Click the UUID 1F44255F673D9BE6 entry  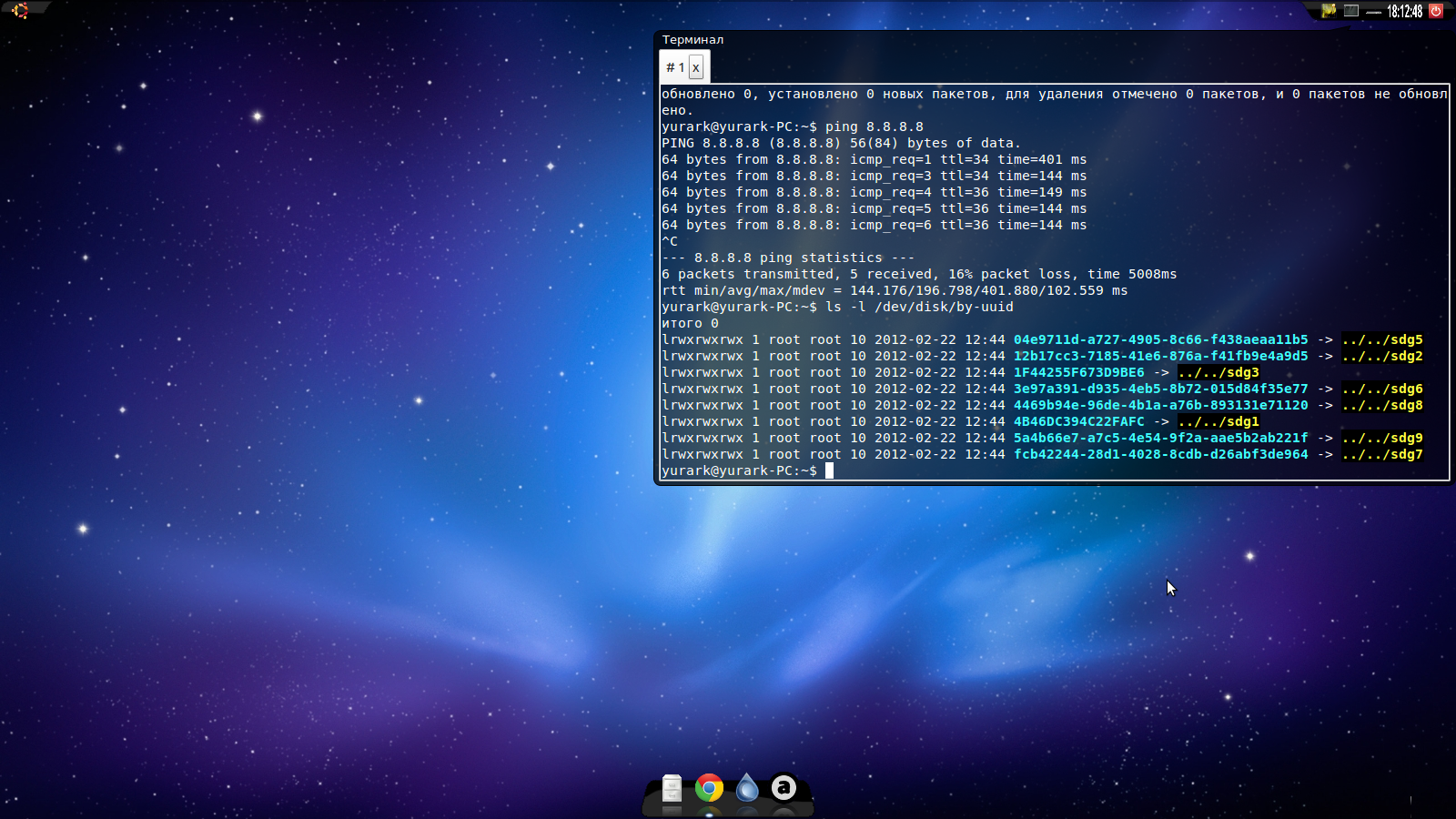coord(1079,372)
